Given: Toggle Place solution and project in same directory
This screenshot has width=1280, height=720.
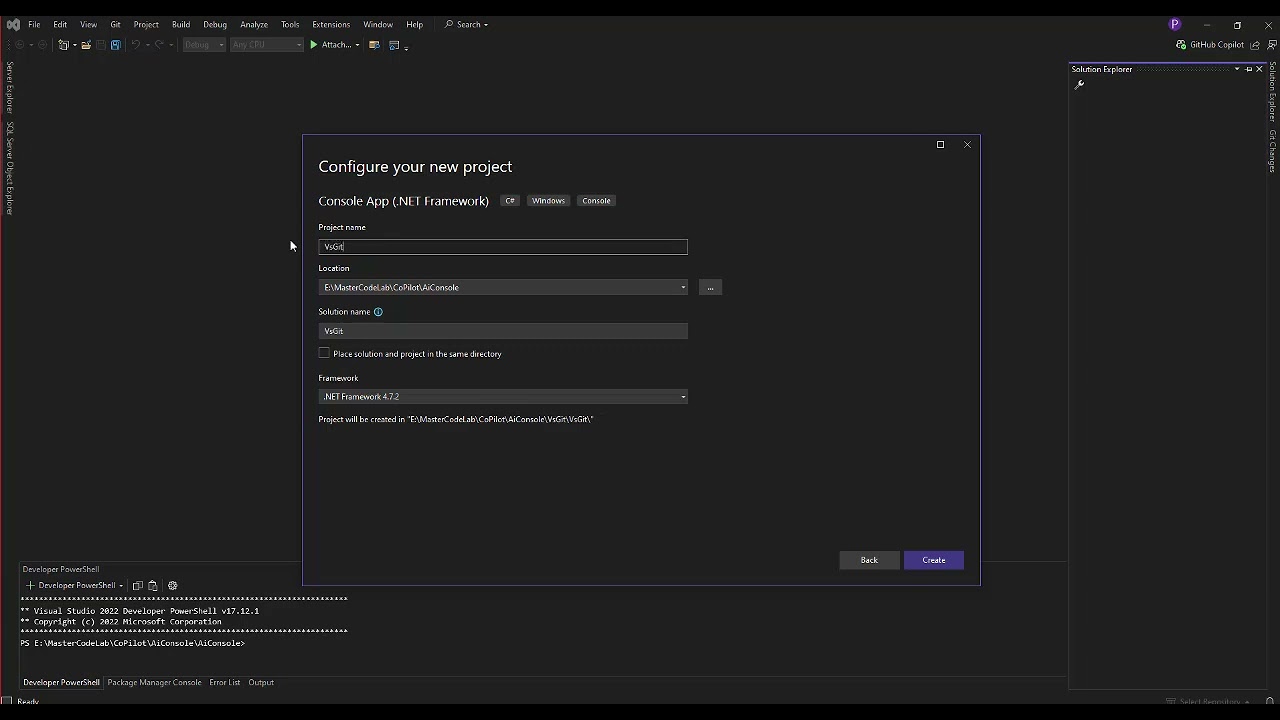Looking at the screenshot, I should pyautogui.click(x=324, y=353).
